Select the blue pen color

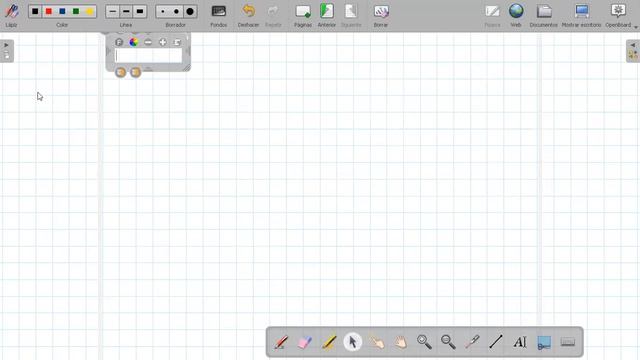62,11
